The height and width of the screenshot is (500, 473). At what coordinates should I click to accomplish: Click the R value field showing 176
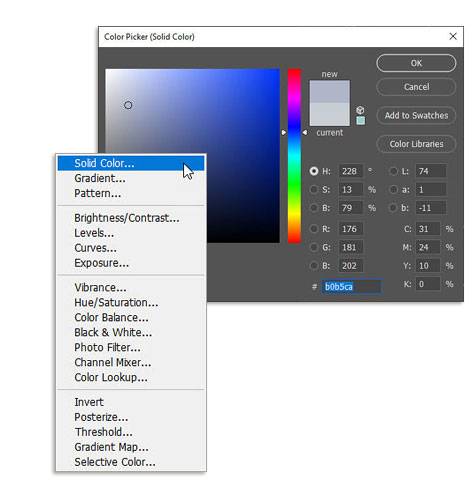(x=351, y=229)
